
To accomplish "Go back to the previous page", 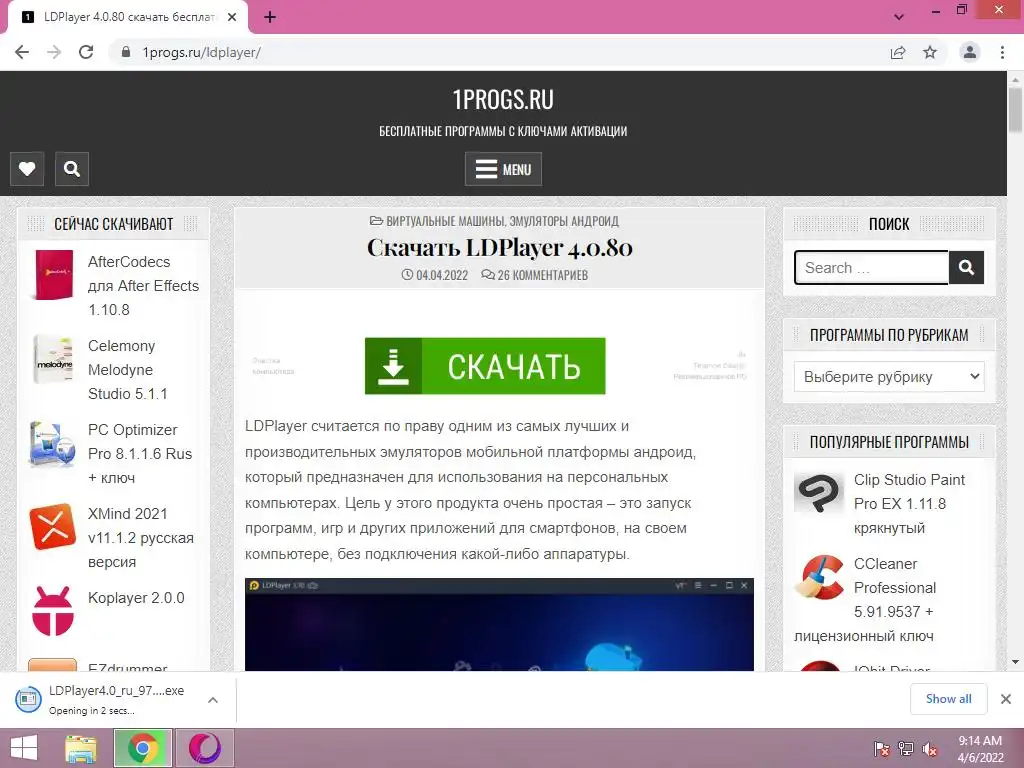I will [22, 52].
